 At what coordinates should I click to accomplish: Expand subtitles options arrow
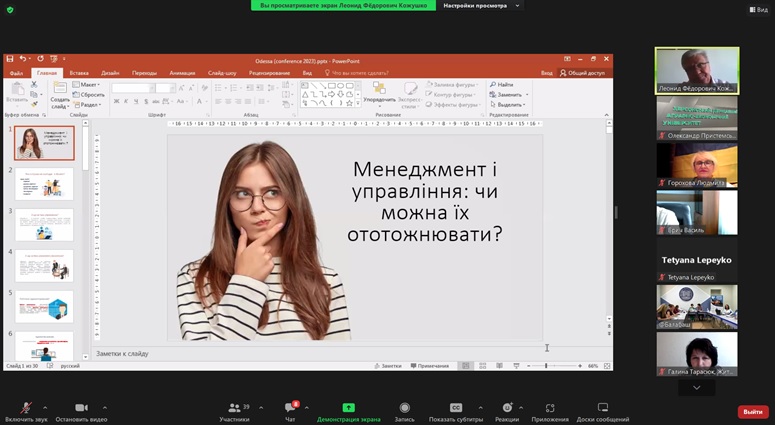(x=480, y=408)
